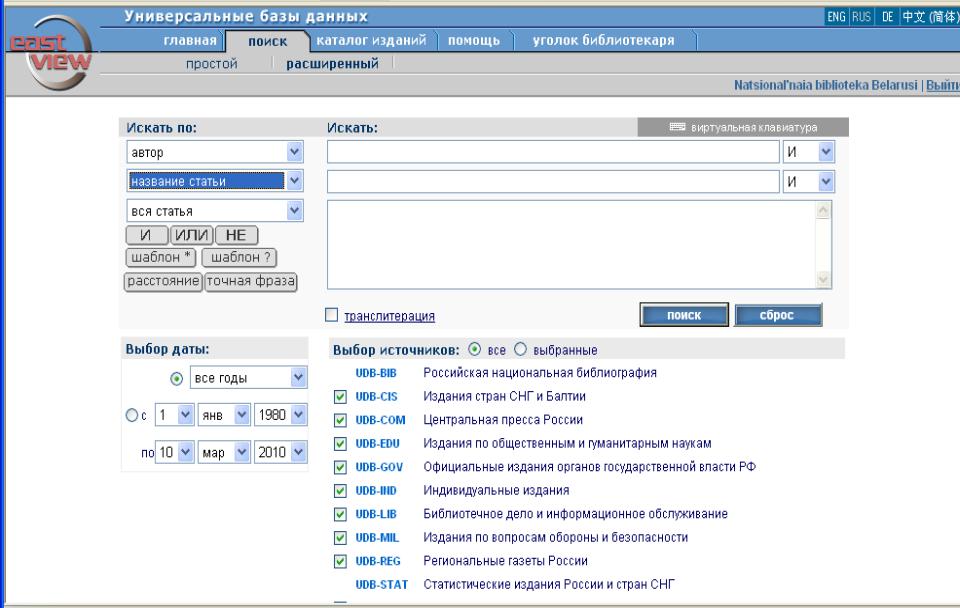Uncheck the UDB-MIL checkbox

tap(340, 538)
